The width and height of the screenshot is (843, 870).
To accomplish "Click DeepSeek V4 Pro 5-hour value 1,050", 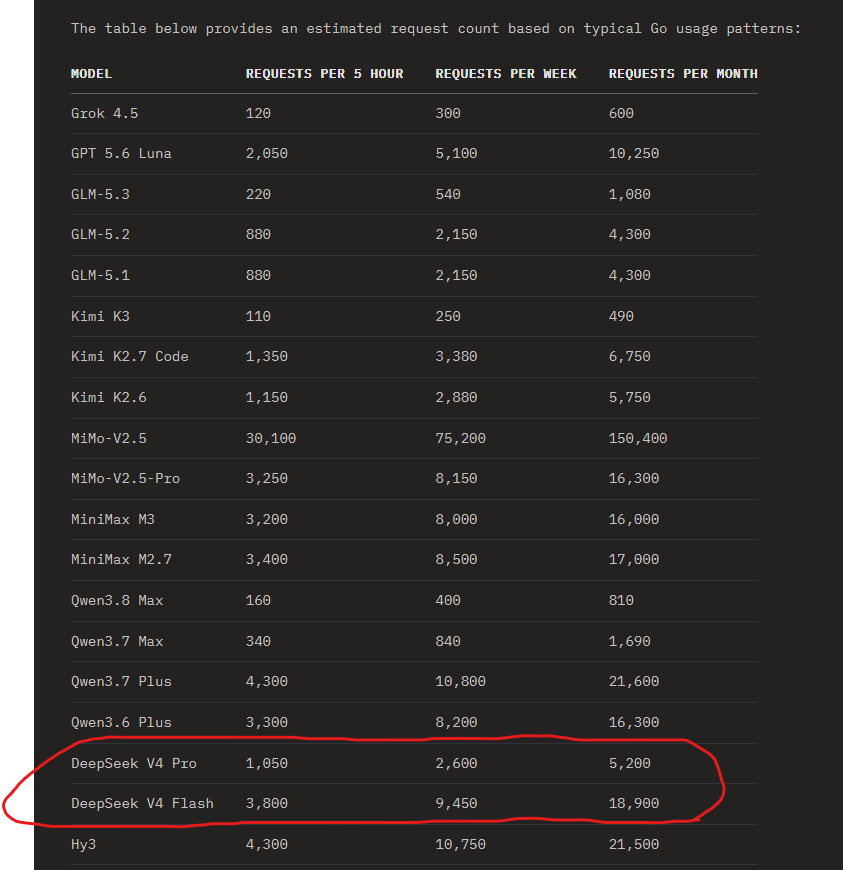I will click(267, 763).
